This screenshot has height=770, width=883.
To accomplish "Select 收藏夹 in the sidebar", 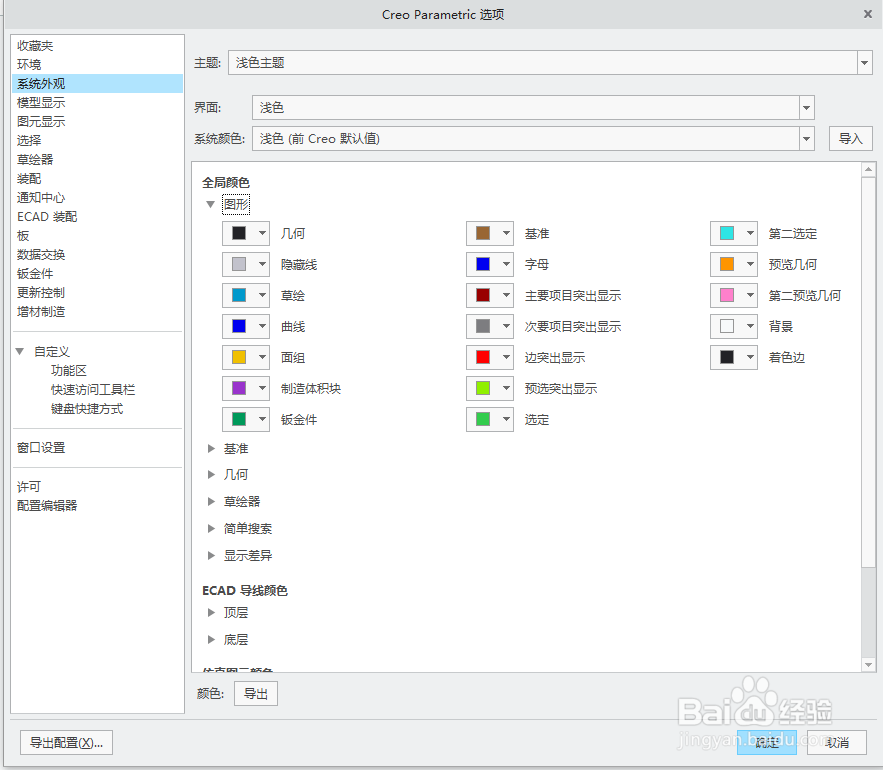I will pyautogui.click(x=35, y=46).
